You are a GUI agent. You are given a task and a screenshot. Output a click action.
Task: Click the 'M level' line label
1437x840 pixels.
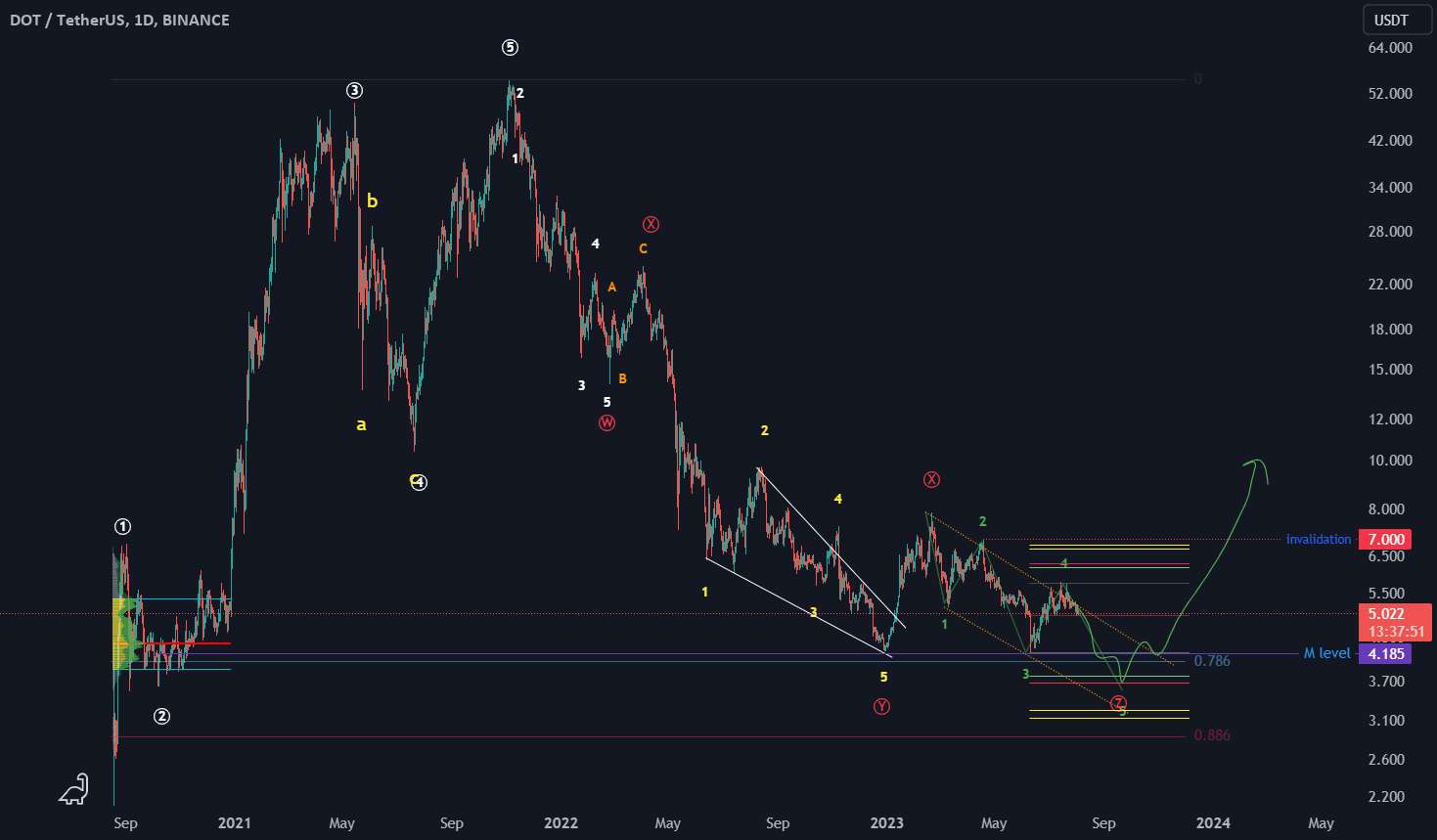(1326, 653)
